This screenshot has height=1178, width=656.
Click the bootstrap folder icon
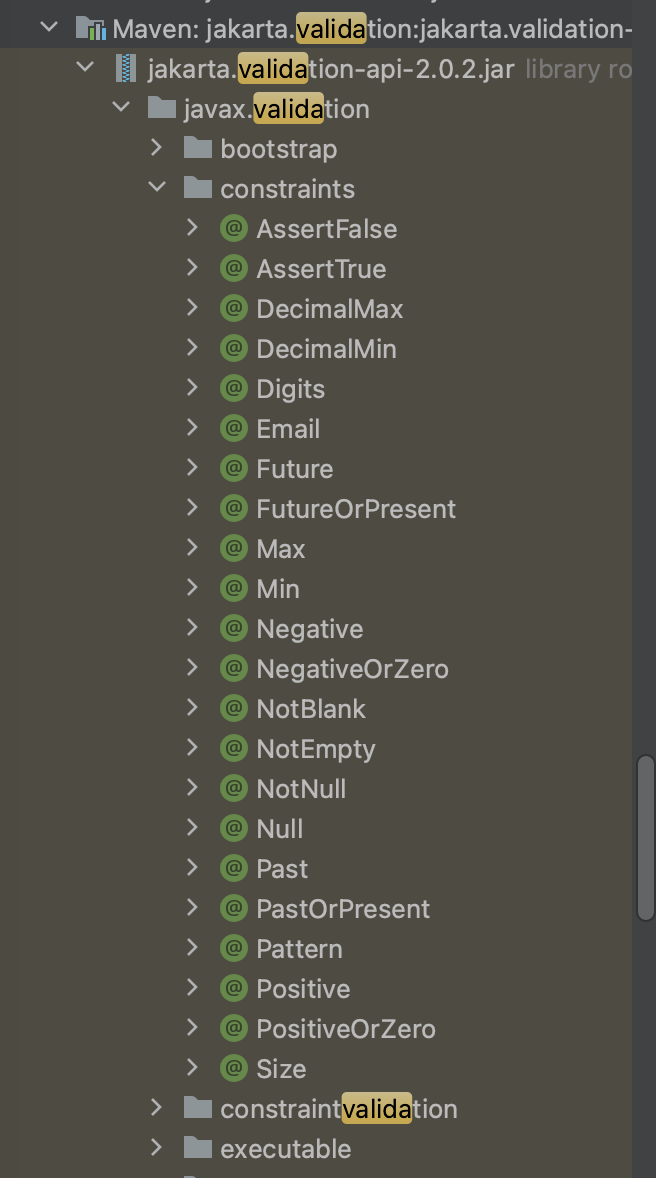[198, 149]
